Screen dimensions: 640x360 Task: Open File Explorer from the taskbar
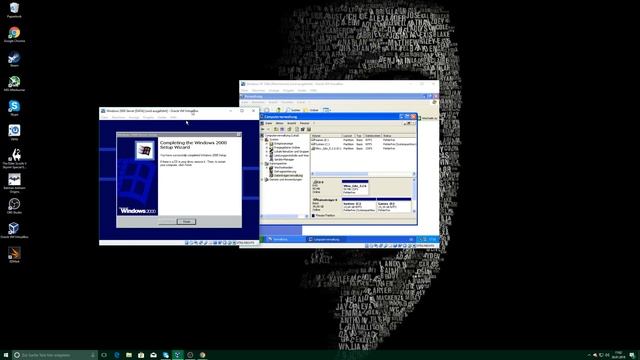pos(129,355)
